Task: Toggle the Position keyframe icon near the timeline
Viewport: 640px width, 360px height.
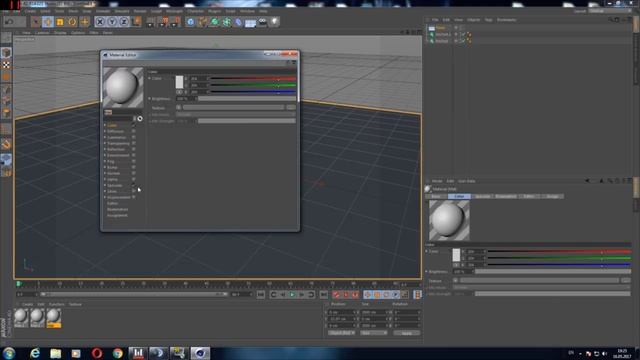Action: click(368, 294)
